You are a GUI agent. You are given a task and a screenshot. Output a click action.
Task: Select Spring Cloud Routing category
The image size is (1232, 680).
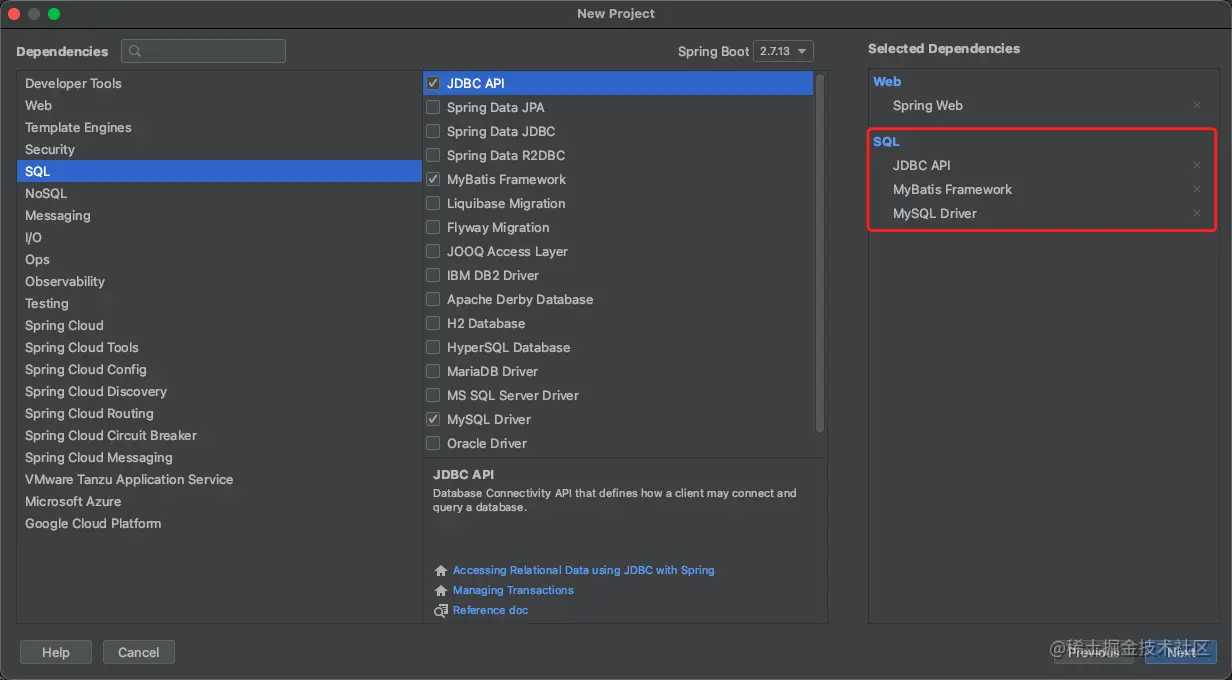click(219, 413)
